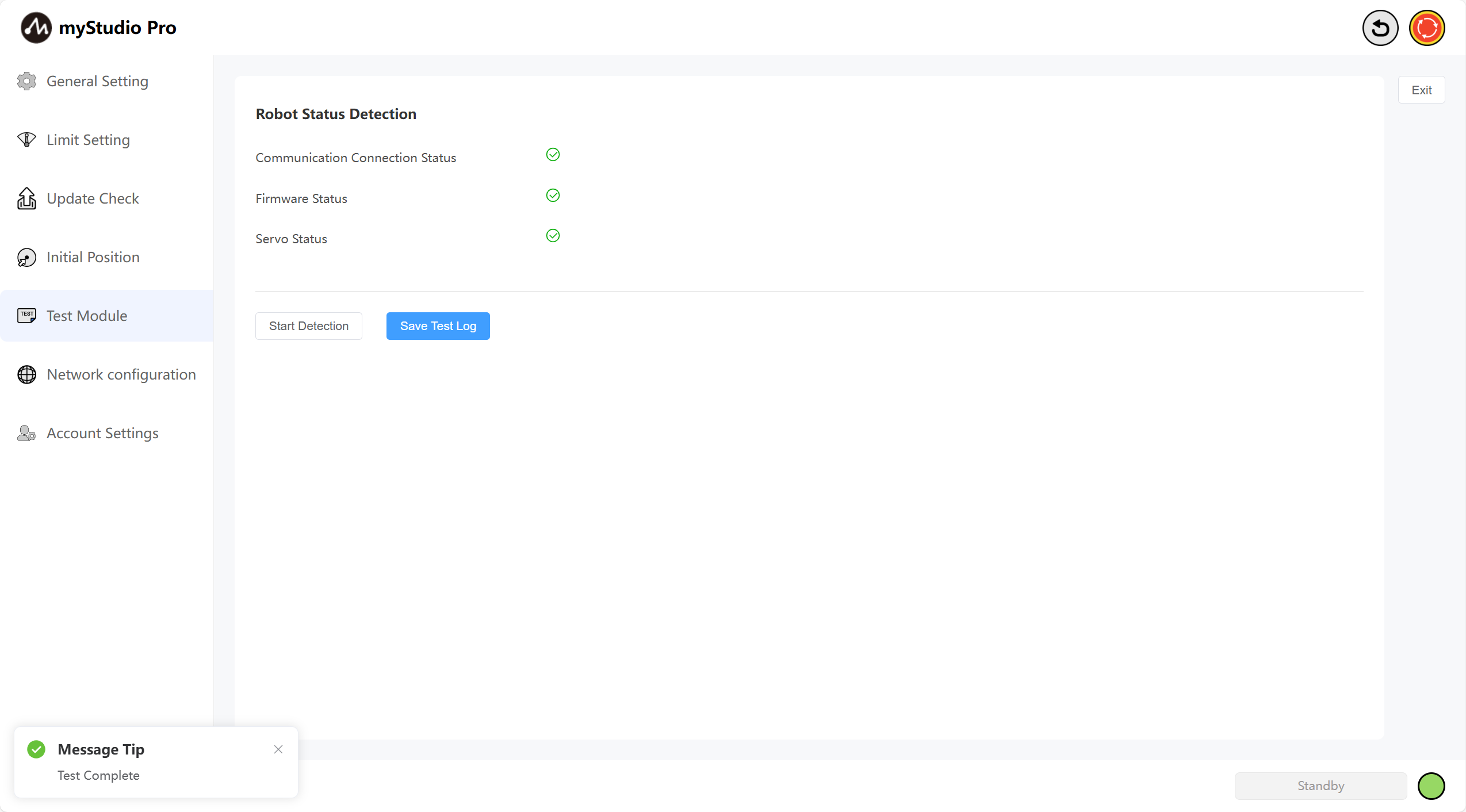
Task: Click the Account Settings user icon
Action: coord(26,433)
